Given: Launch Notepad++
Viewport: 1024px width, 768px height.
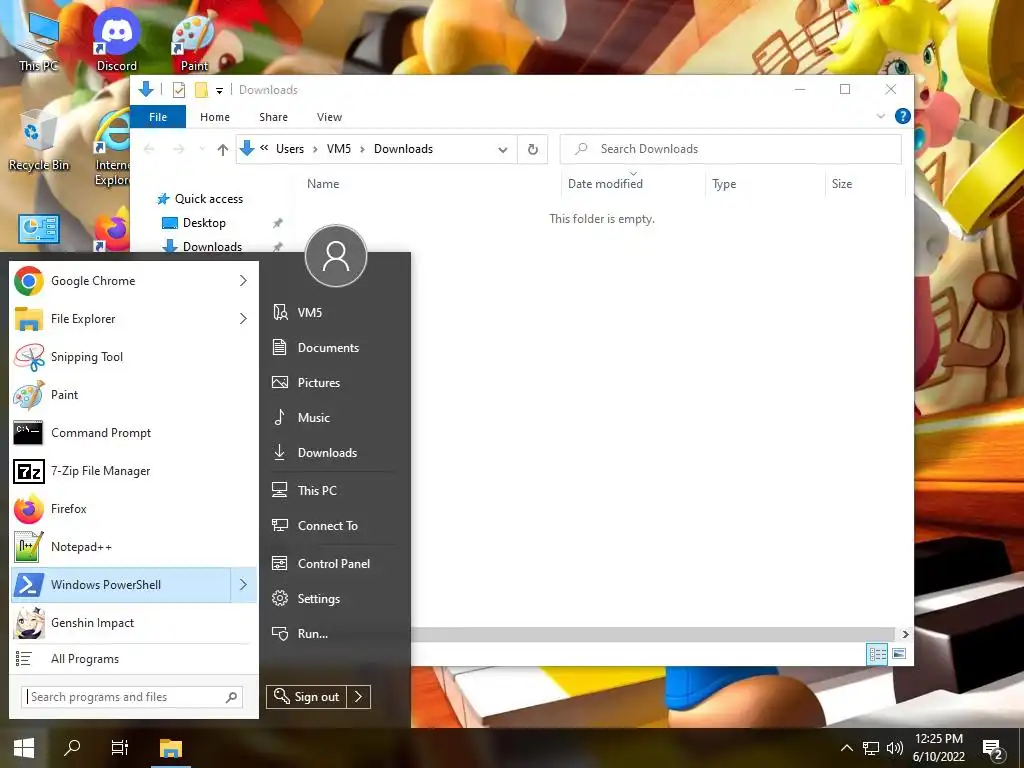Looking at the screenshot, I should pos(134,547).
